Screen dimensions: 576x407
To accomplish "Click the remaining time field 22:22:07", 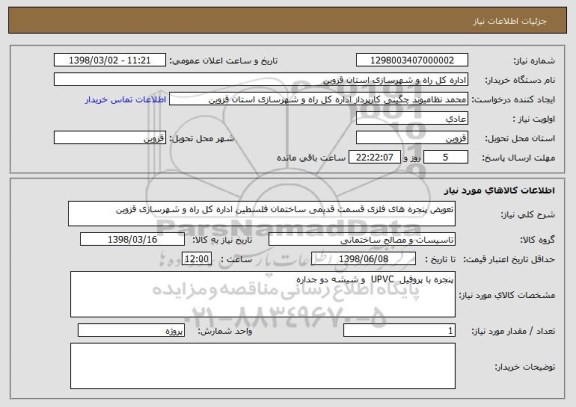I will point(374,157).
